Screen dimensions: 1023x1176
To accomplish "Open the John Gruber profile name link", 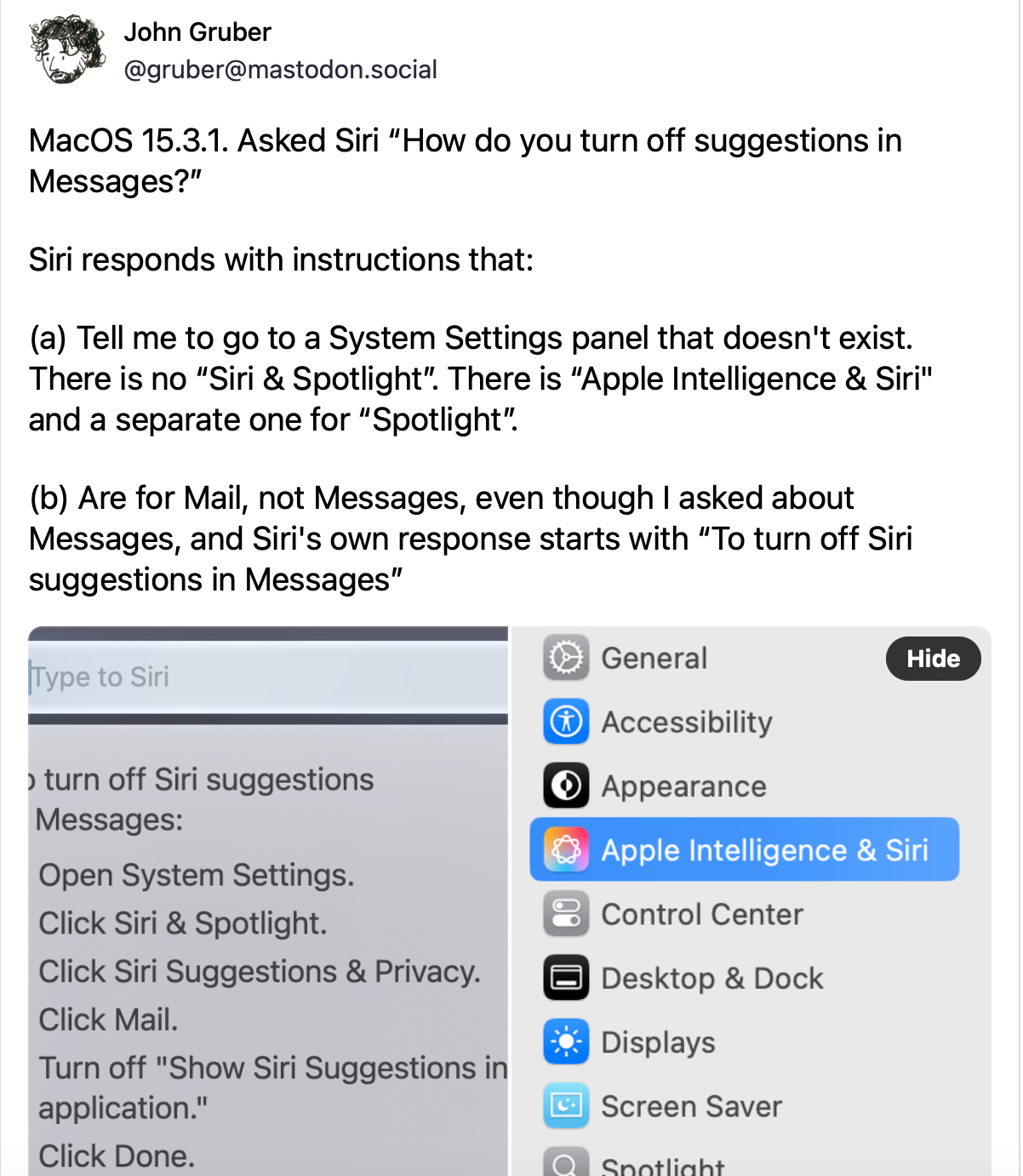I will click(197, 32).
